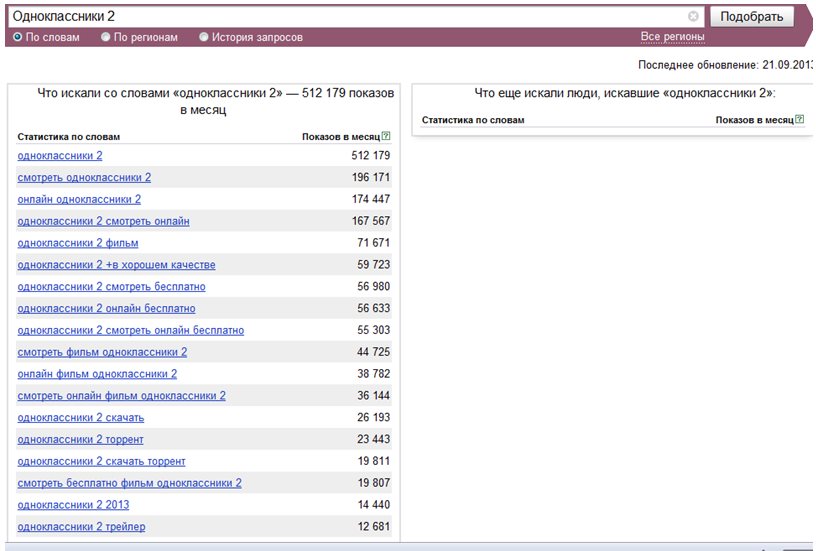The height and width of the screenshot is (551, 816).
Task: Open the 'одноклассники 2 трейлер' link
Action: (x=82, y=527)
